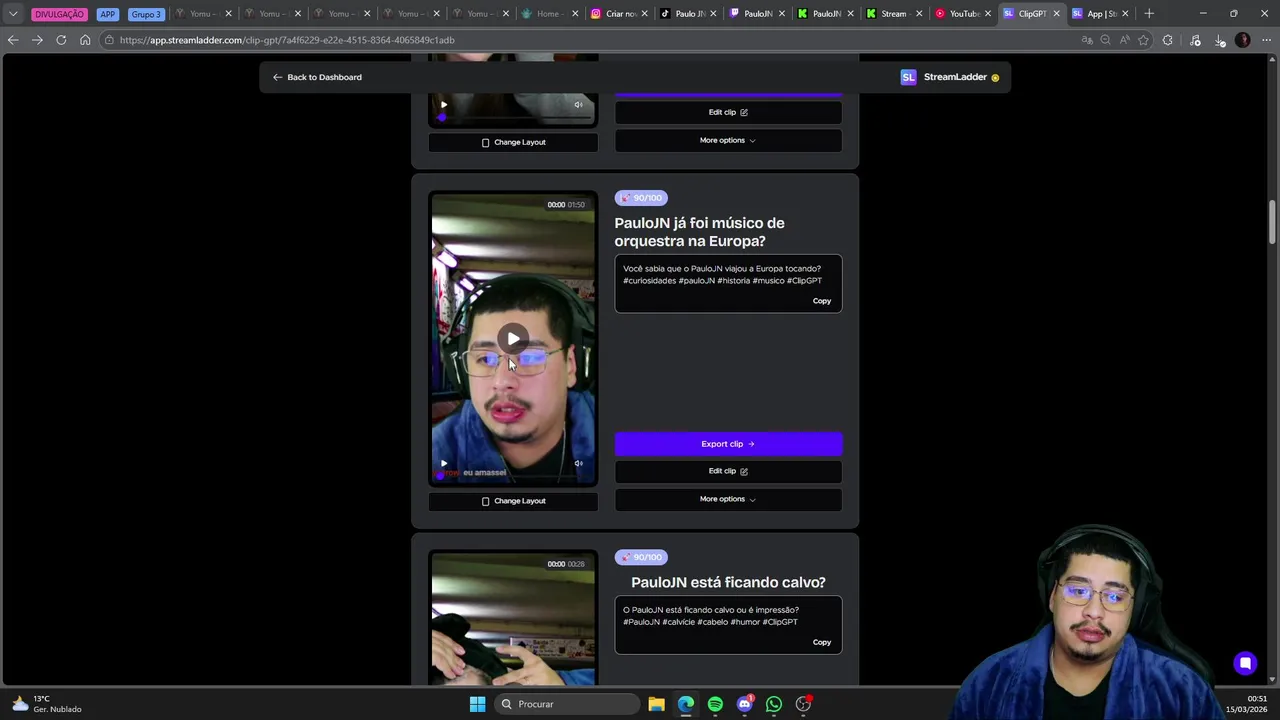Expand More options for the top clip
The image size is (1280, 720).
[x=728, y=140]
